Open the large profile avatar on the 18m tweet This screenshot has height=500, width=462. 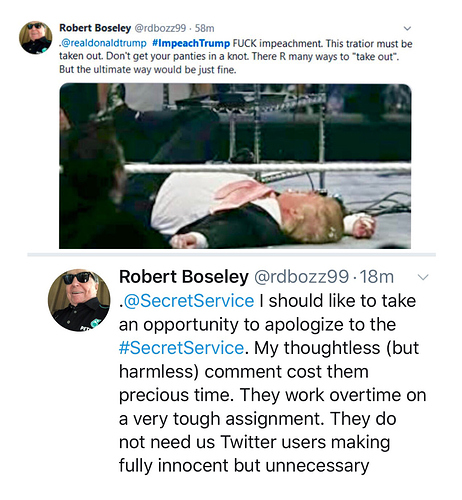point(79,300)
